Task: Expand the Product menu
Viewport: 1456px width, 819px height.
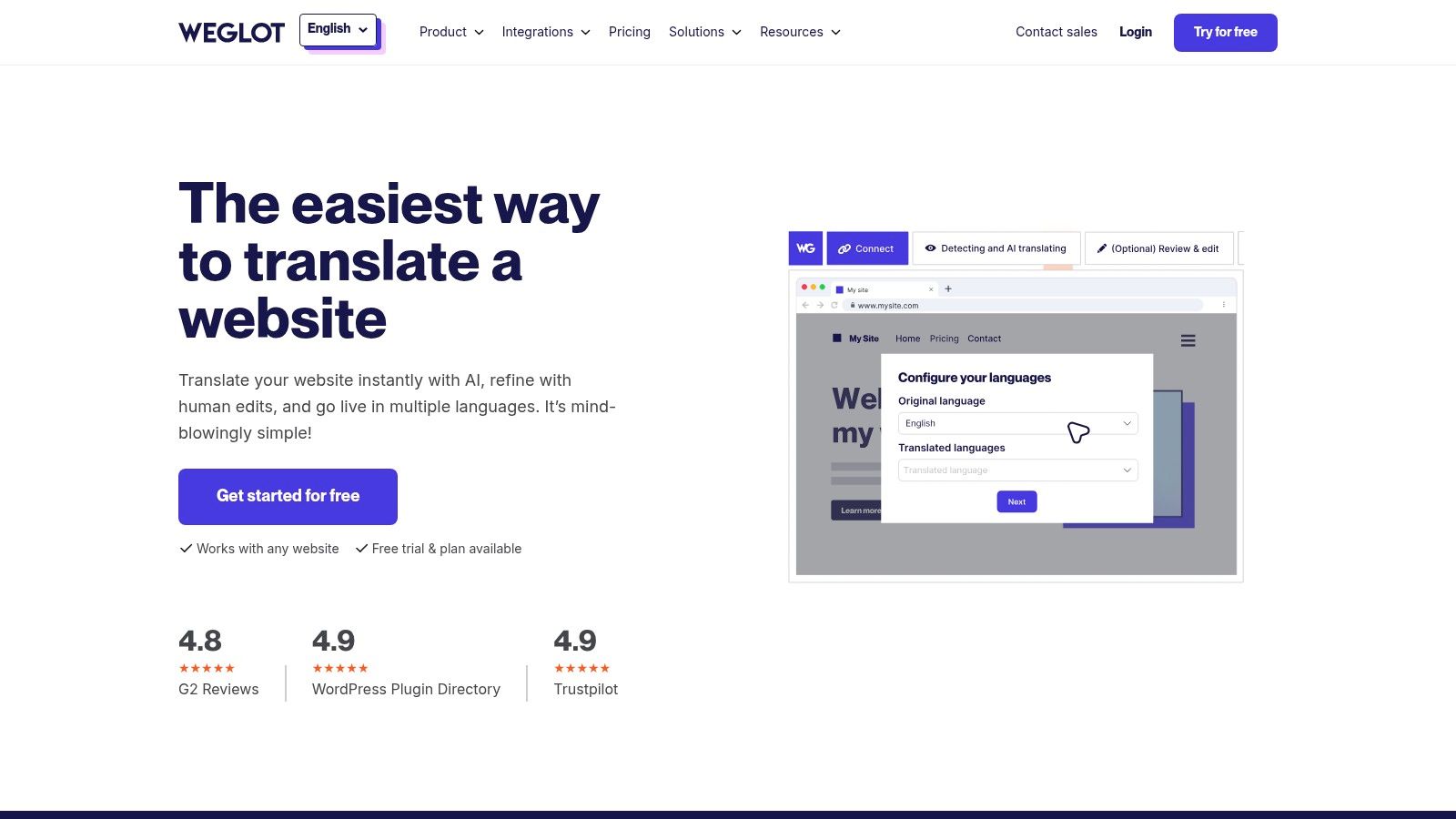Action: (451, 32)
